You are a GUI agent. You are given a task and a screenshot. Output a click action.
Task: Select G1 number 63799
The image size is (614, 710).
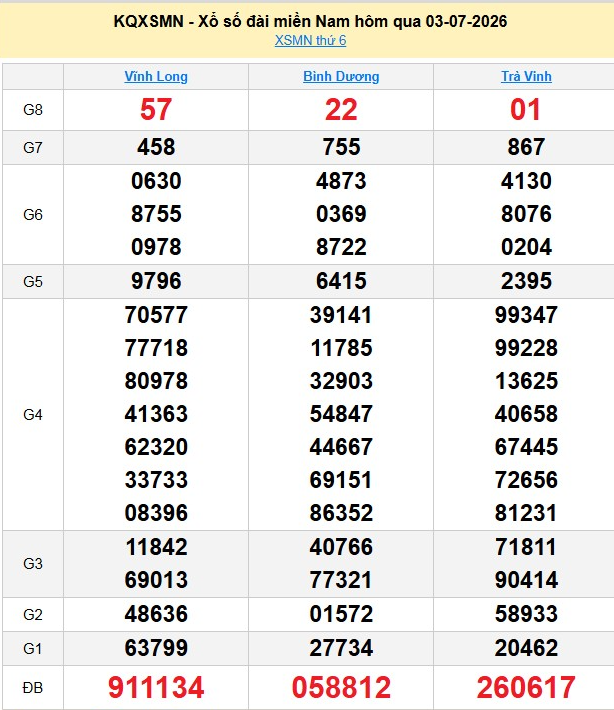coord(156,648)
